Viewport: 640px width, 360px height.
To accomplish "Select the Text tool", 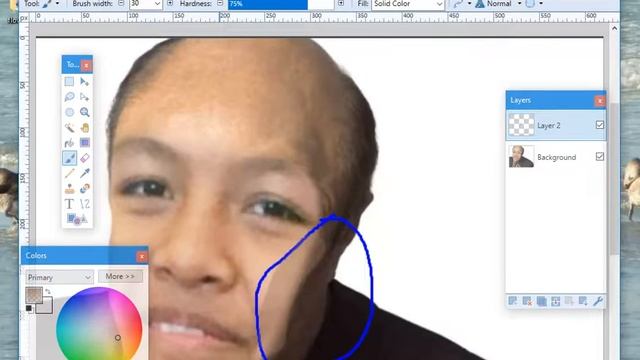I will pyautogui.click(x=69, y=204).
